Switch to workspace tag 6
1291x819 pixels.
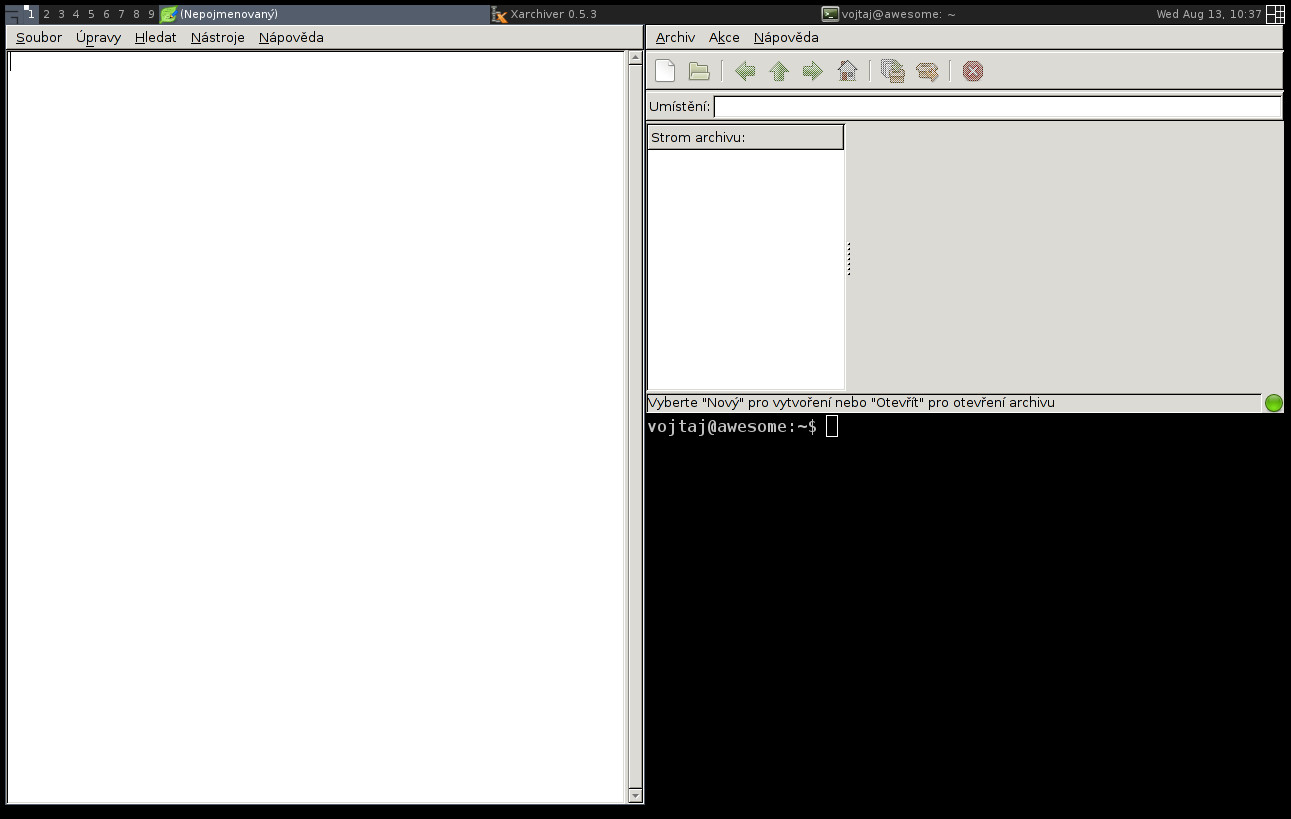tap(106, 14)
